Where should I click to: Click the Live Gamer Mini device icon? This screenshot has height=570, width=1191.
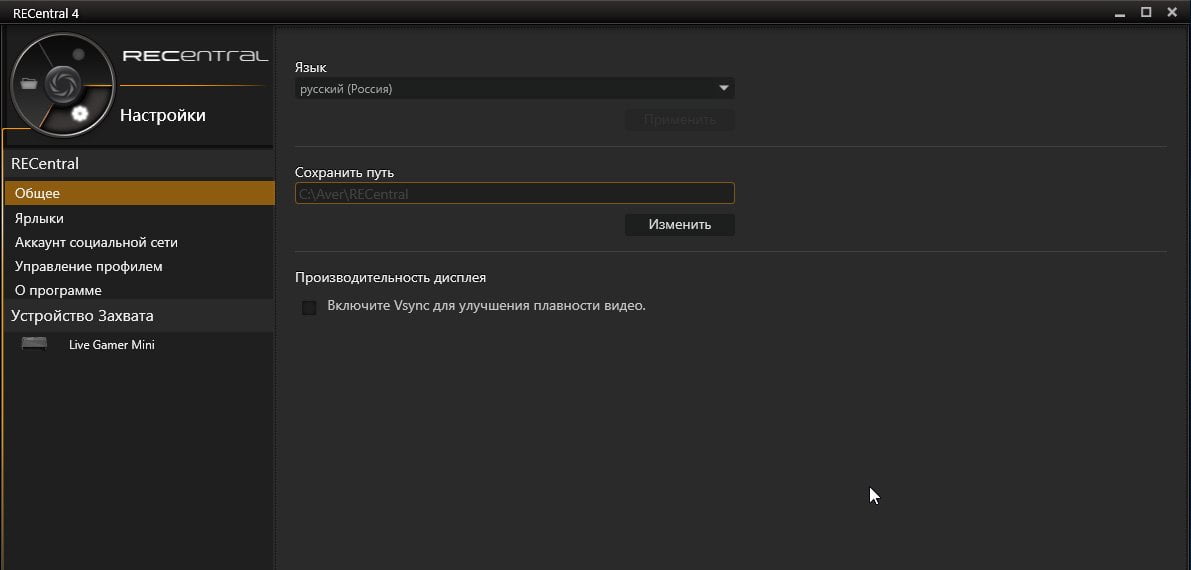34,344
